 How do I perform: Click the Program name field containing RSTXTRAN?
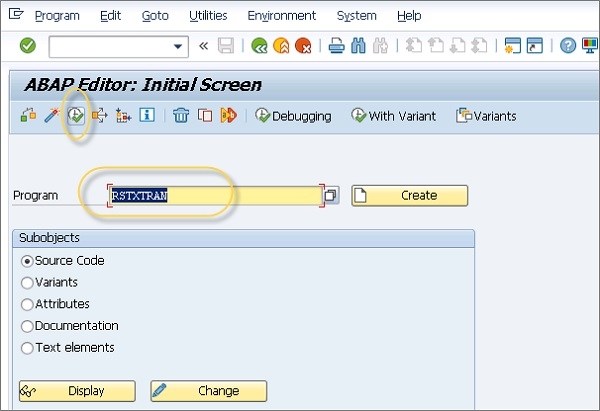215,196
